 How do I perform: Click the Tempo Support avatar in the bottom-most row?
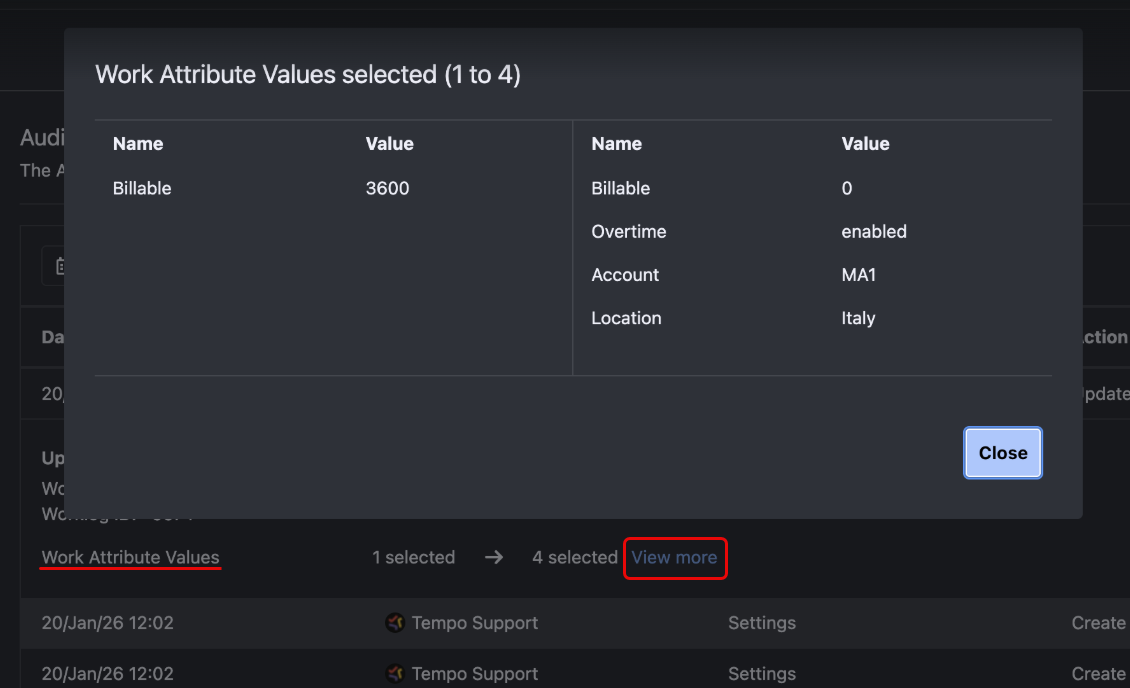(395, 674)
